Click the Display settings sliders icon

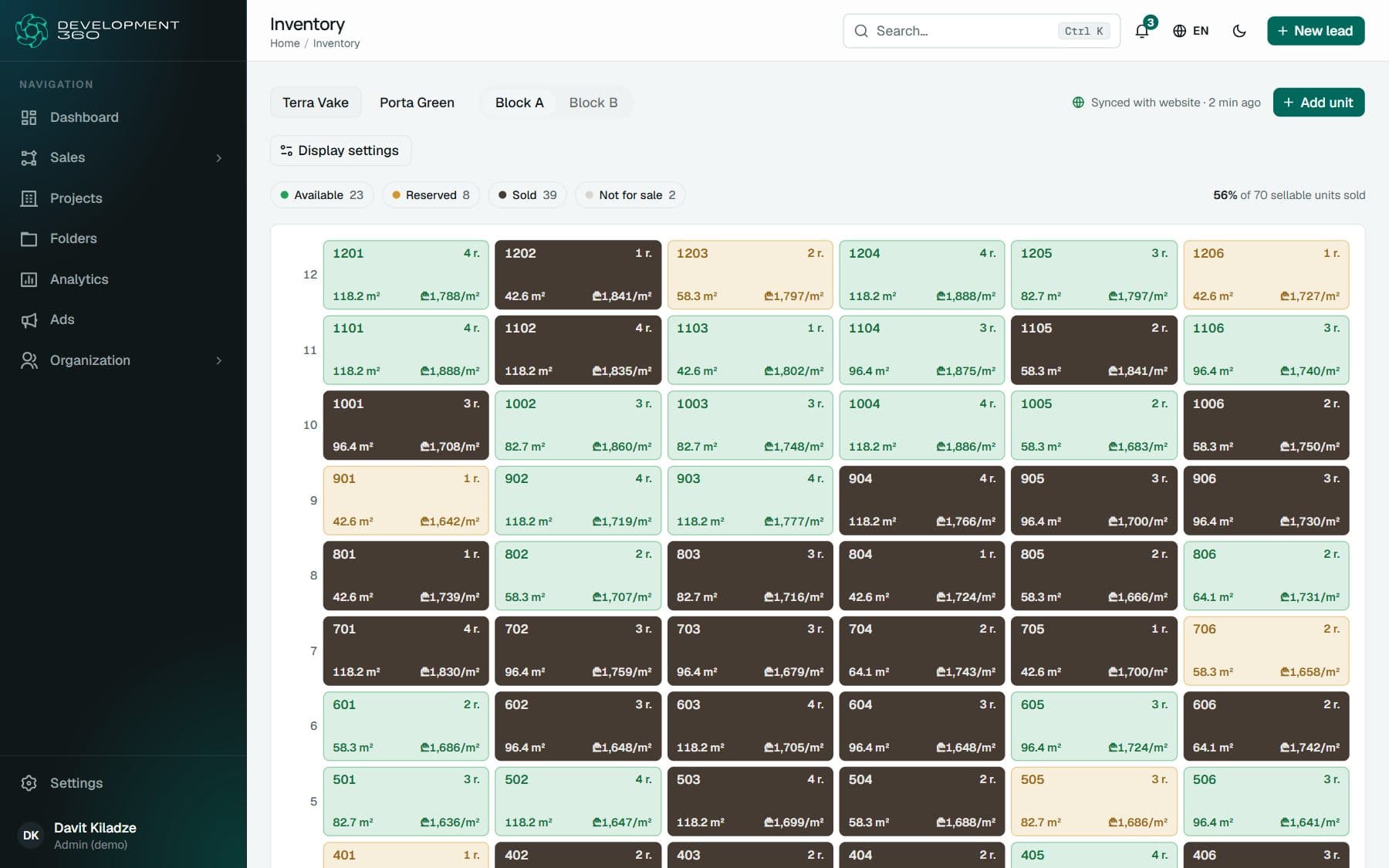286,150
